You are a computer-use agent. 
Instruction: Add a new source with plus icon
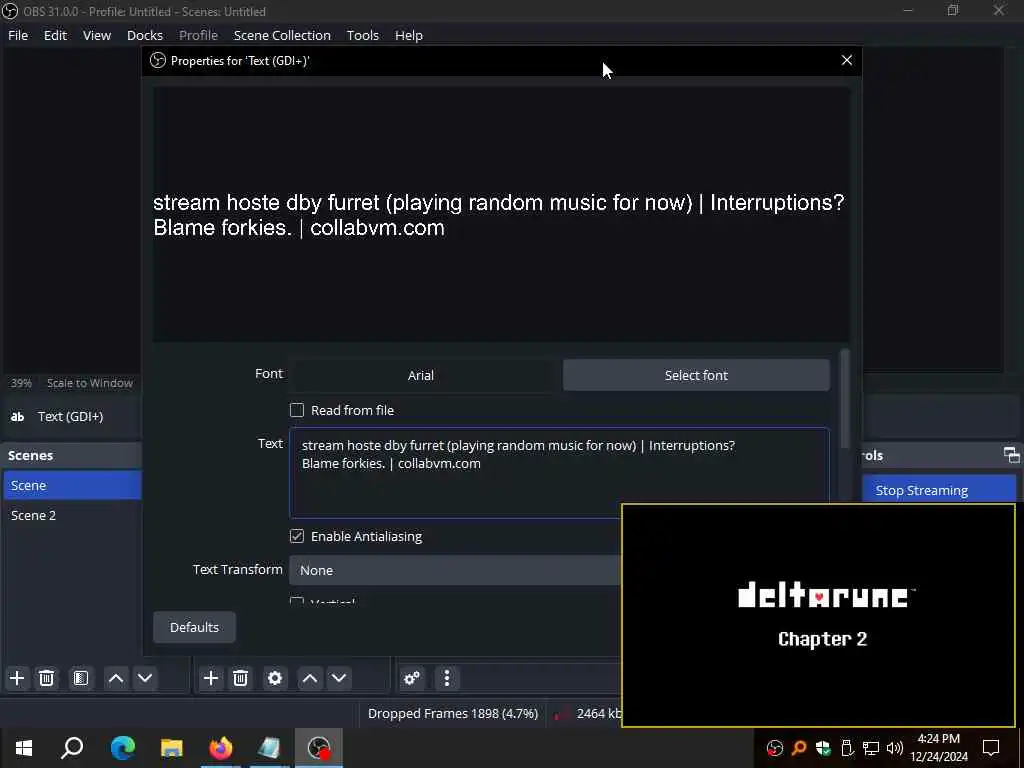pyautogui.click(x=210, y=678)
